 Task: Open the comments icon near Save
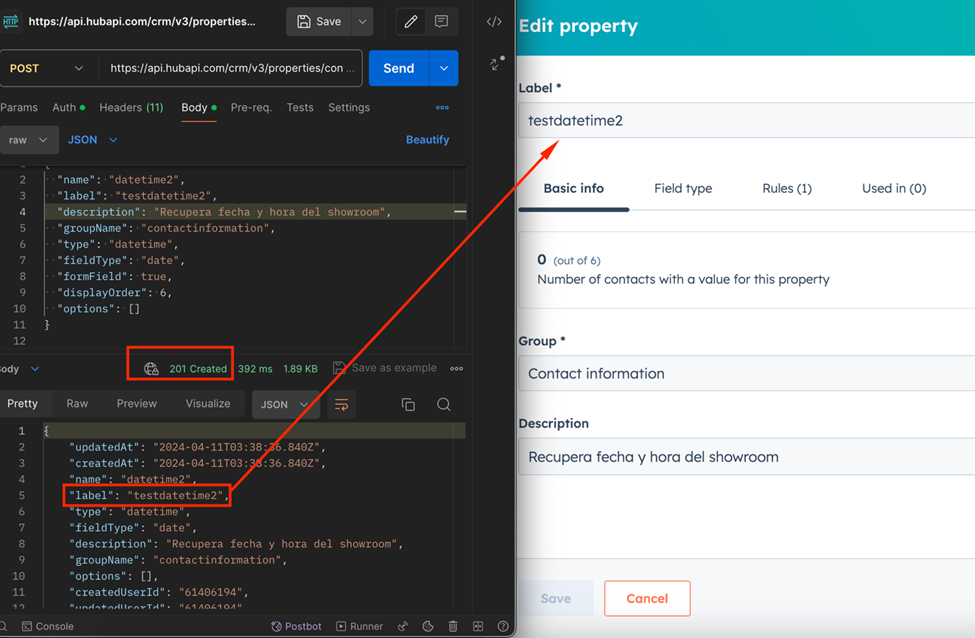(440, 20)
